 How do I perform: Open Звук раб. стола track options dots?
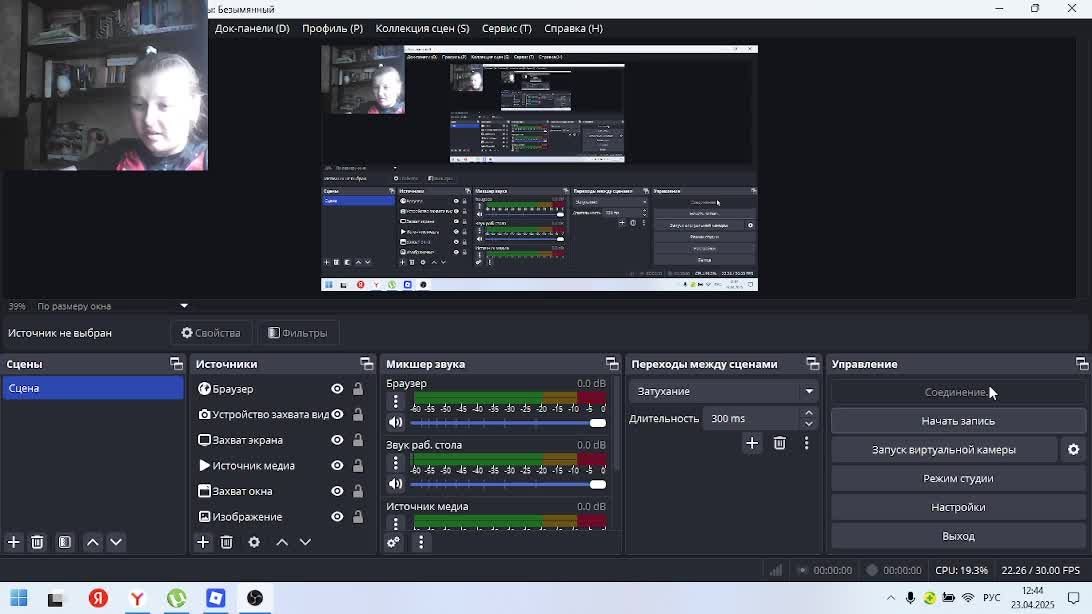pos(396,463)
